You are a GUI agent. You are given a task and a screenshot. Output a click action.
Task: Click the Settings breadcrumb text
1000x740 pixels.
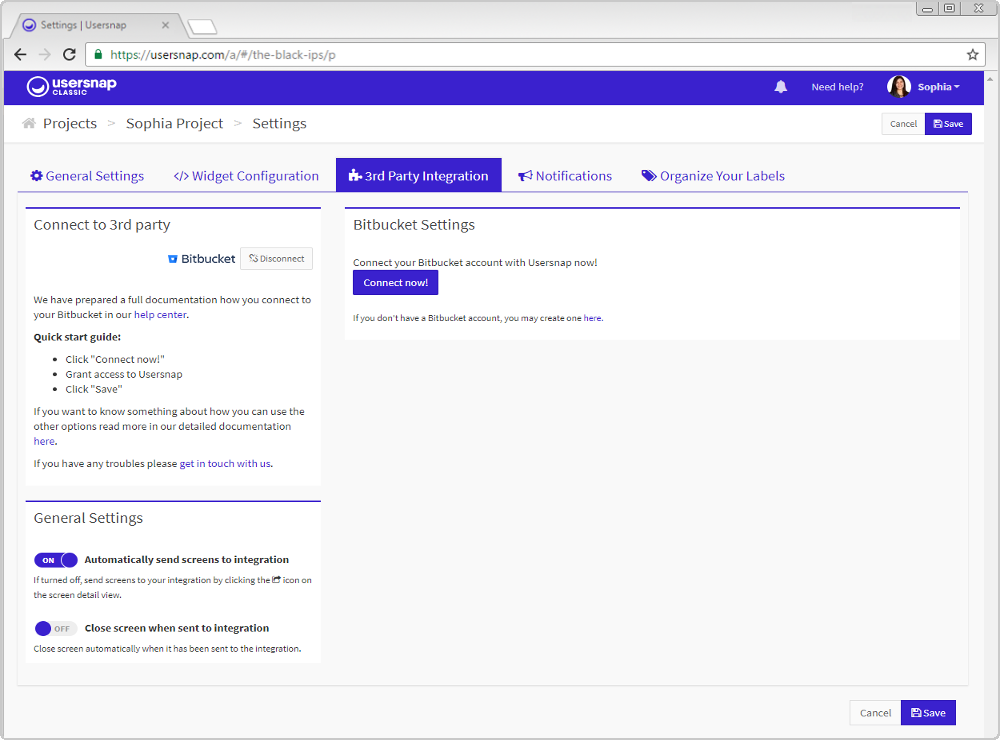click(279, 123)
